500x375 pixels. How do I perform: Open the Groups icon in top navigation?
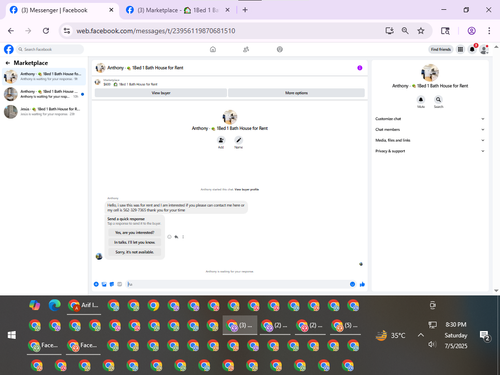click(280, 49)
